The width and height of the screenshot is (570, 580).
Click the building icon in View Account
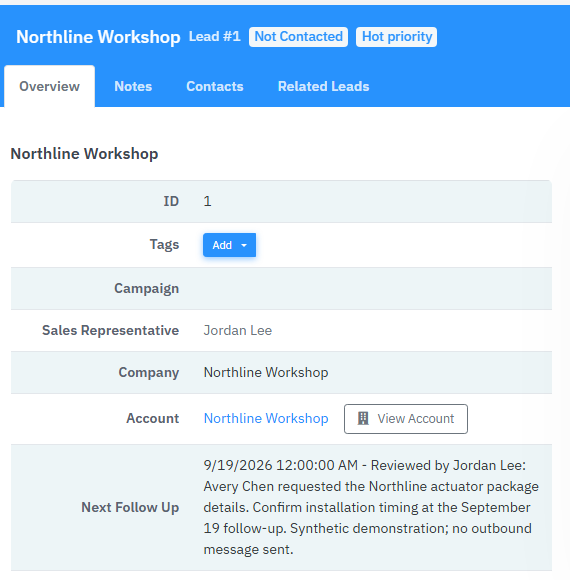[363, 418]
